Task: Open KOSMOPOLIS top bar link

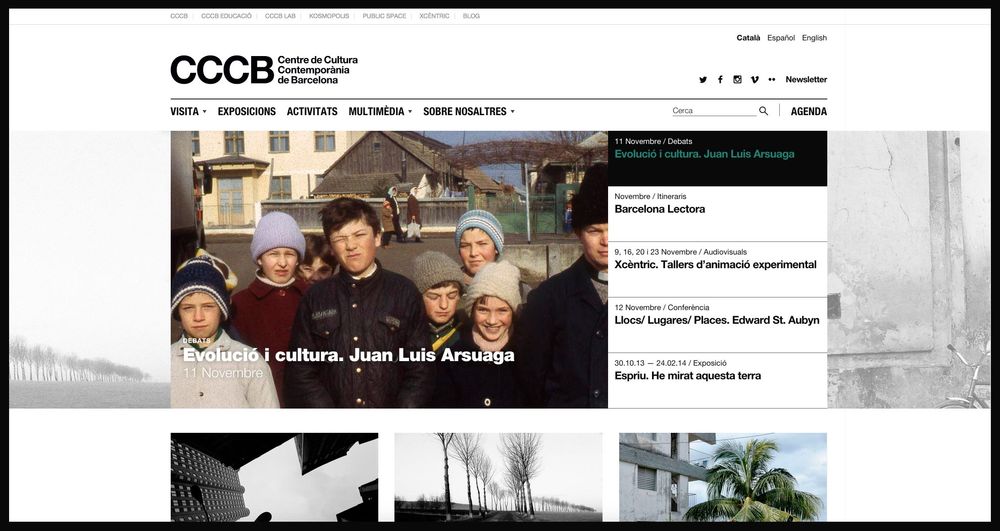Action: pos(329,16)
